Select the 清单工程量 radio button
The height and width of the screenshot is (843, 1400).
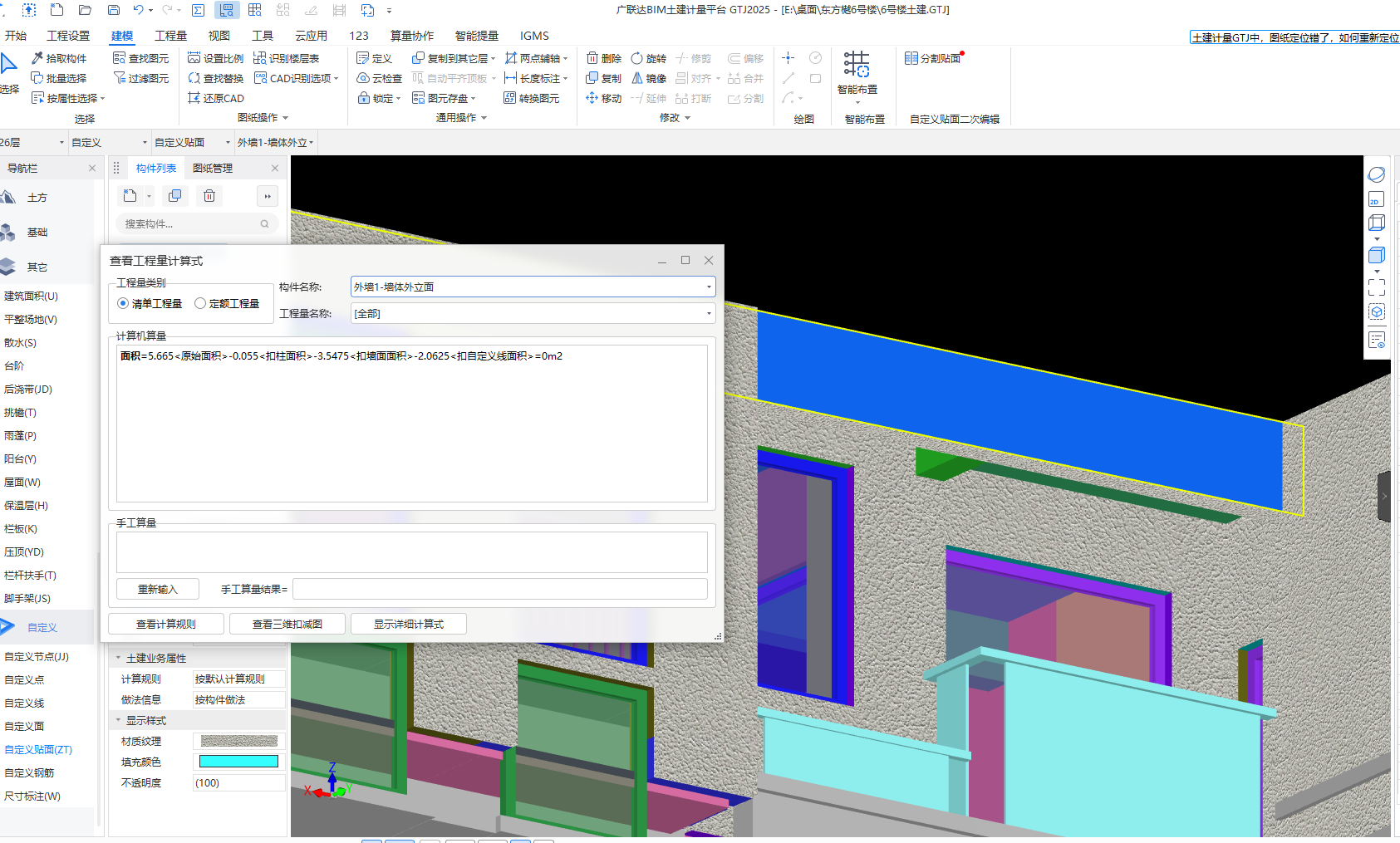pos(150,303)
